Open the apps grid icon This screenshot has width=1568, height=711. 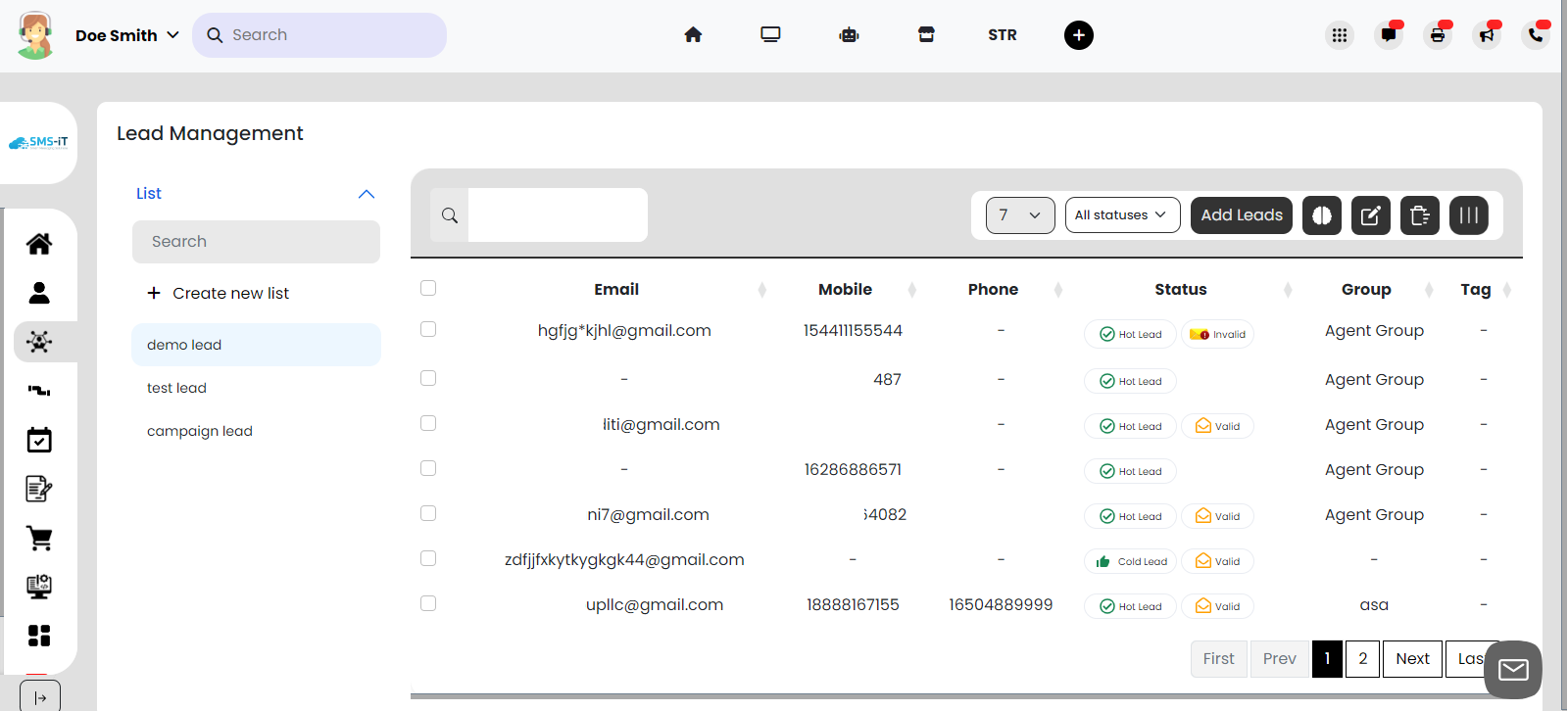[1339, 35]
